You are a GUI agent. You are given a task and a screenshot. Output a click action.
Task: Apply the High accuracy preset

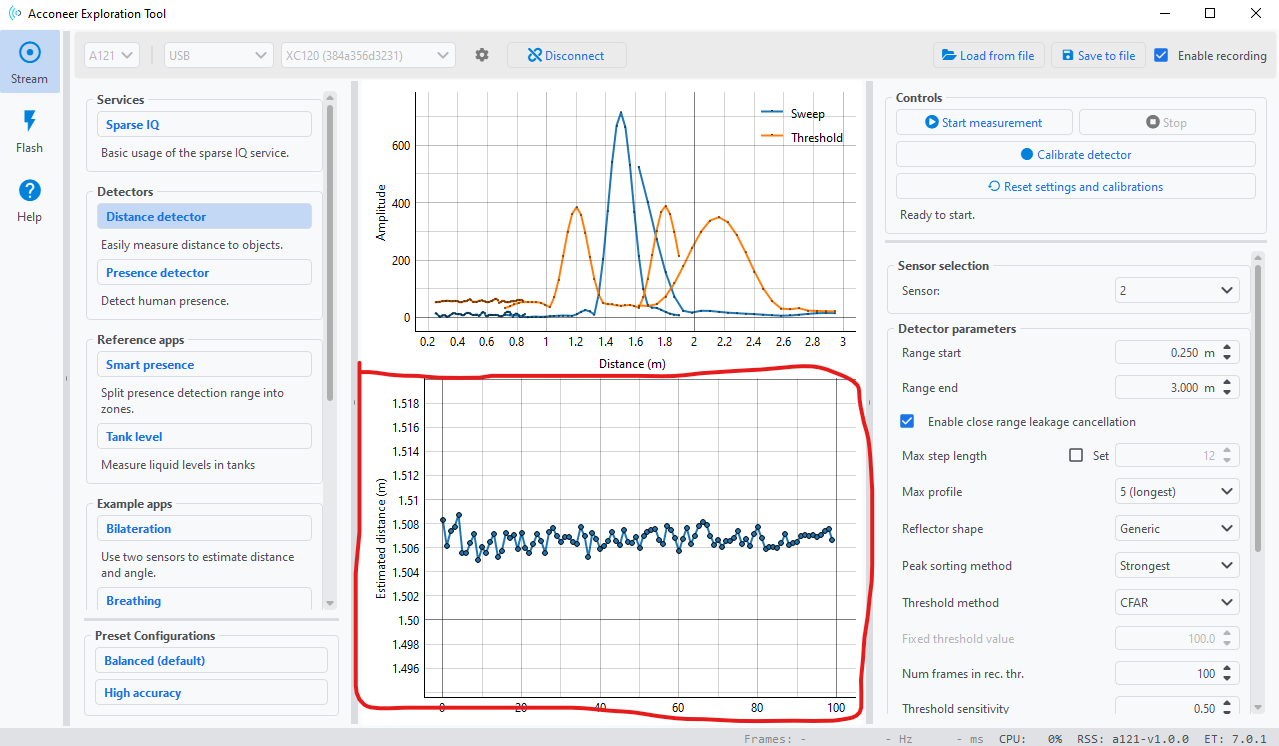click(211, 692)
